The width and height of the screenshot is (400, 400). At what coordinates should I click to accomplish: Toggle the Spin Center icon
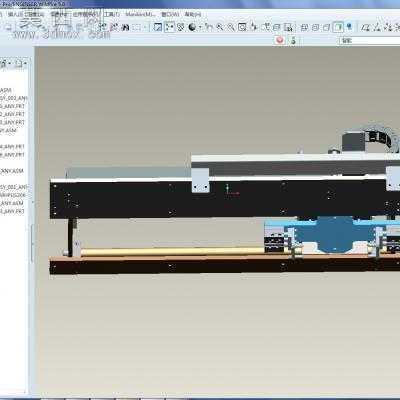pyautogui.click(x=170, y=27)
